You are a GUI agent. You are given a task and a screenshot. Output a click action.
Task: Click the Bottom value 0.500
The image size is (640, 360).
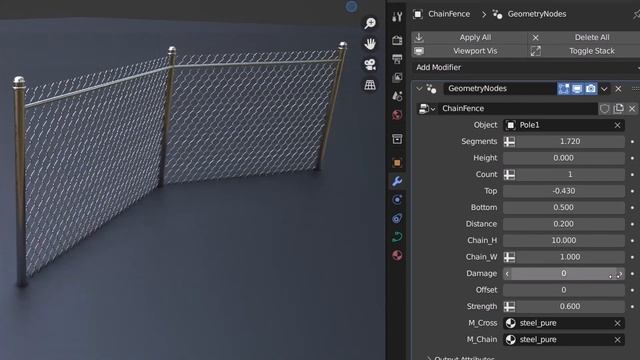(564, 207)
